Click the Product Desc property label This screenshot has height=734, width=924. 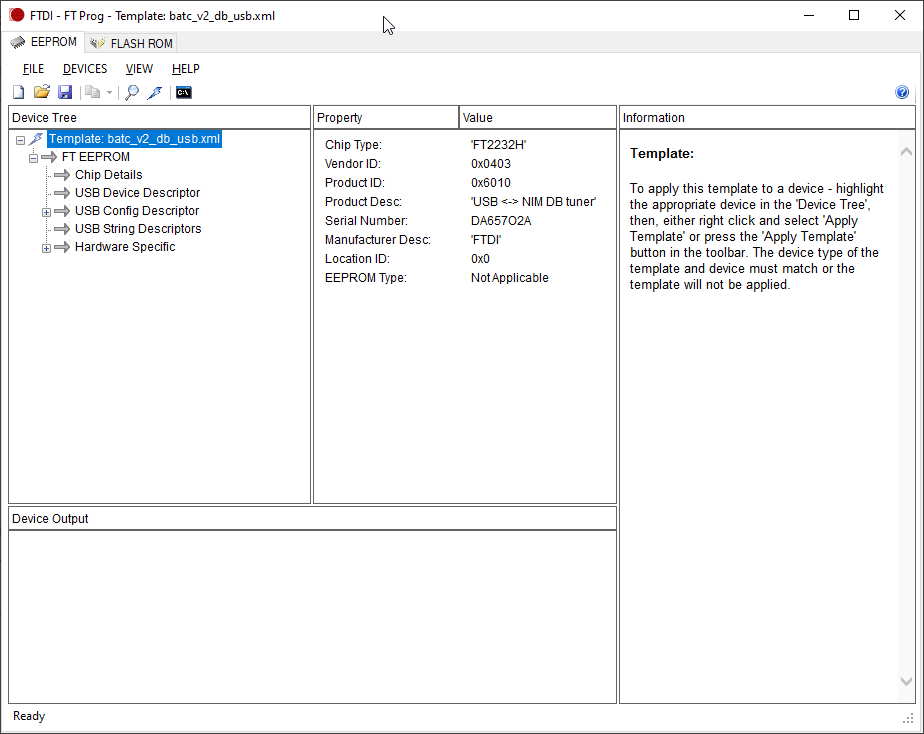(363, 201)
